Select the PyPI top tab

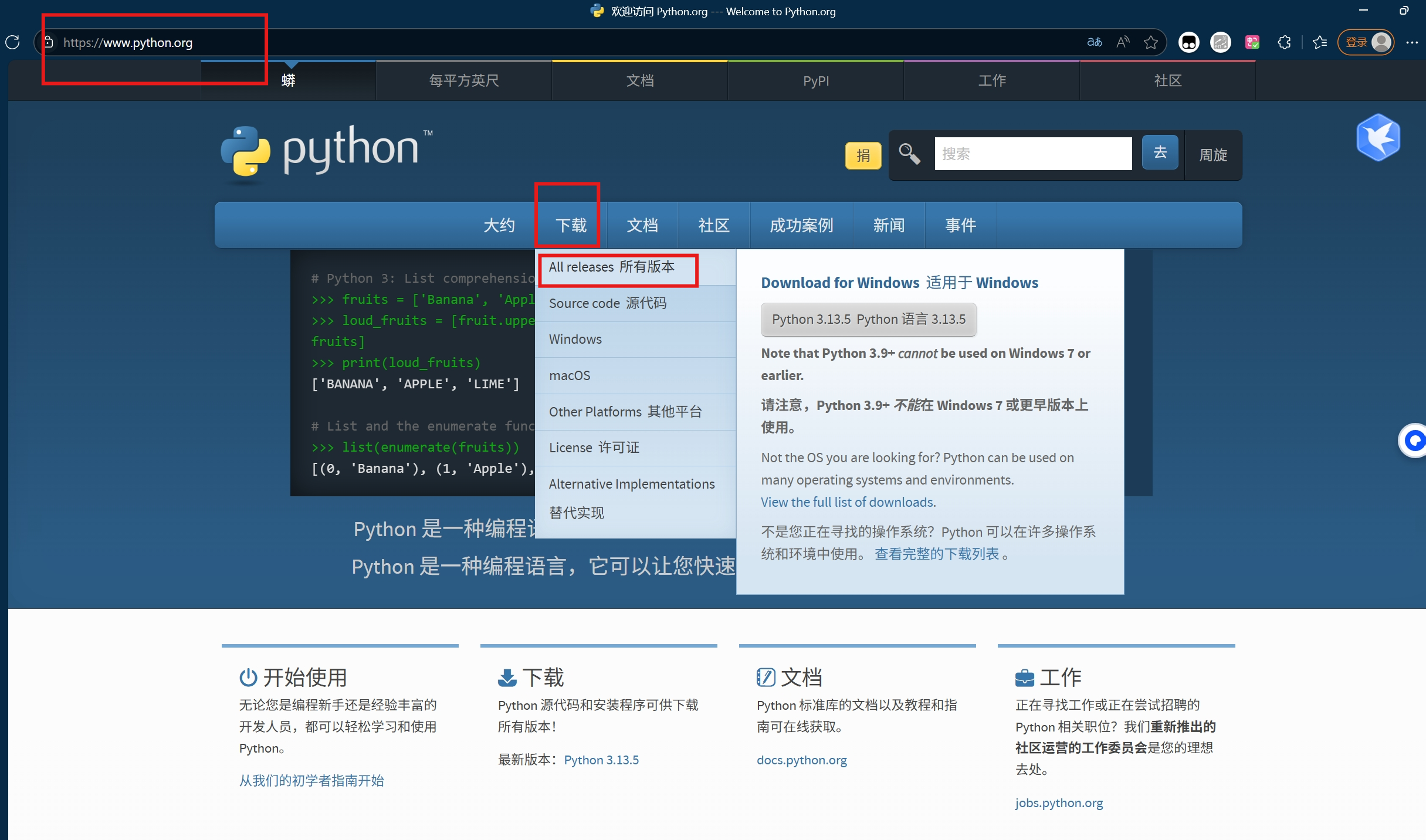tap(816, 81)
